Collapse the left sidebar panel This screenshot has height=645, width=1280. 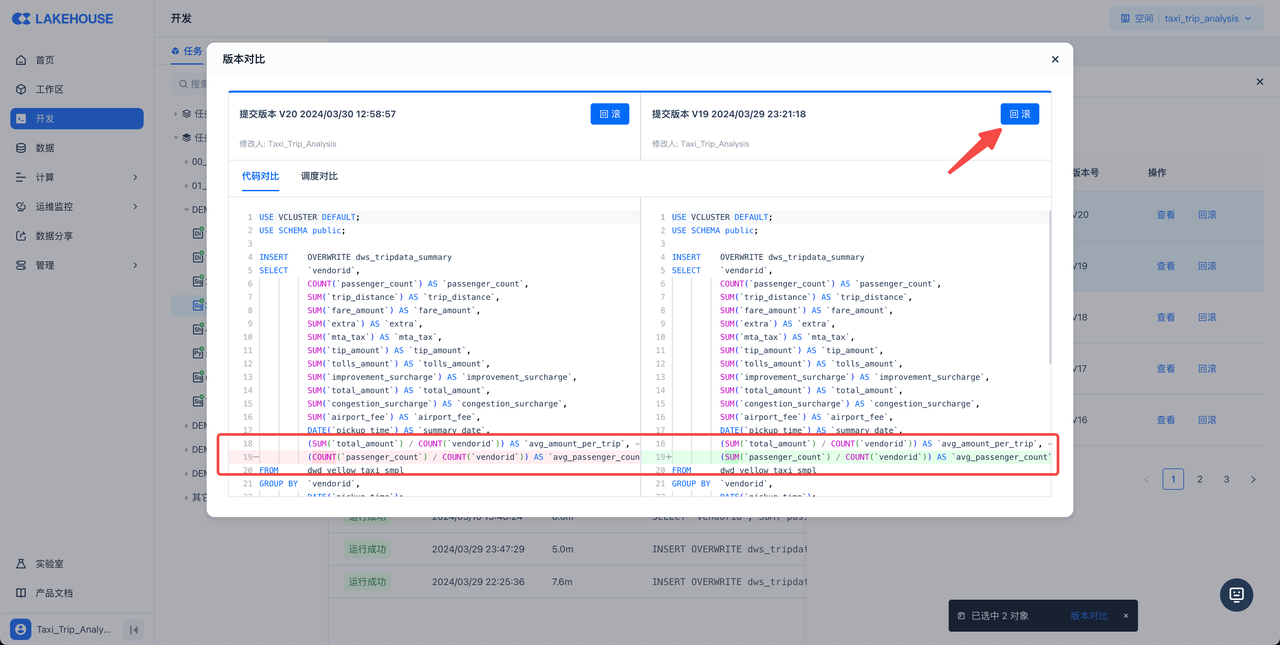(133, 629)
